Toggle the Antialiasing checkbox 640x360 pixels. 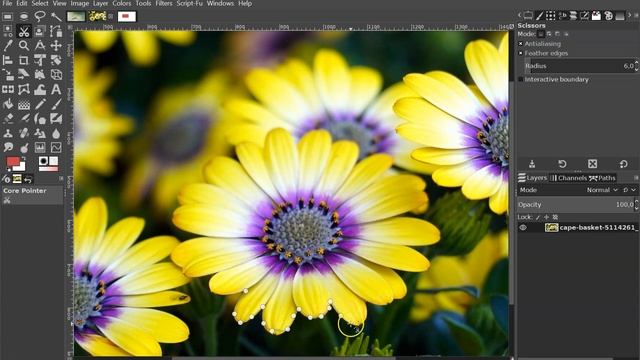[x=520, y=44]
